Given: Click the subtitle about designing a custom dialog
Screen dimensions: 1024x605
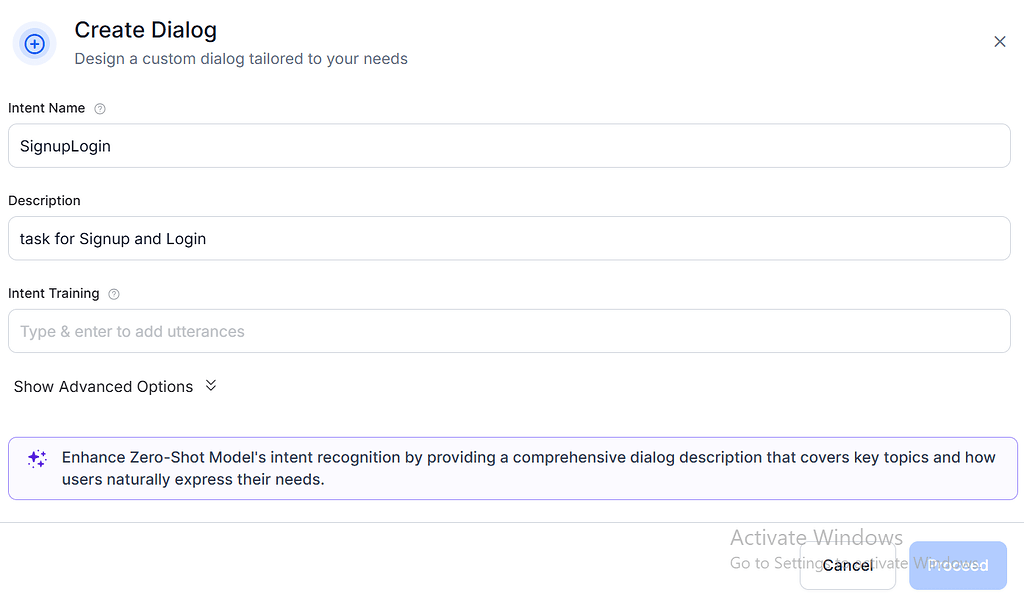Looking at the screenshot, I should (241, 59).
